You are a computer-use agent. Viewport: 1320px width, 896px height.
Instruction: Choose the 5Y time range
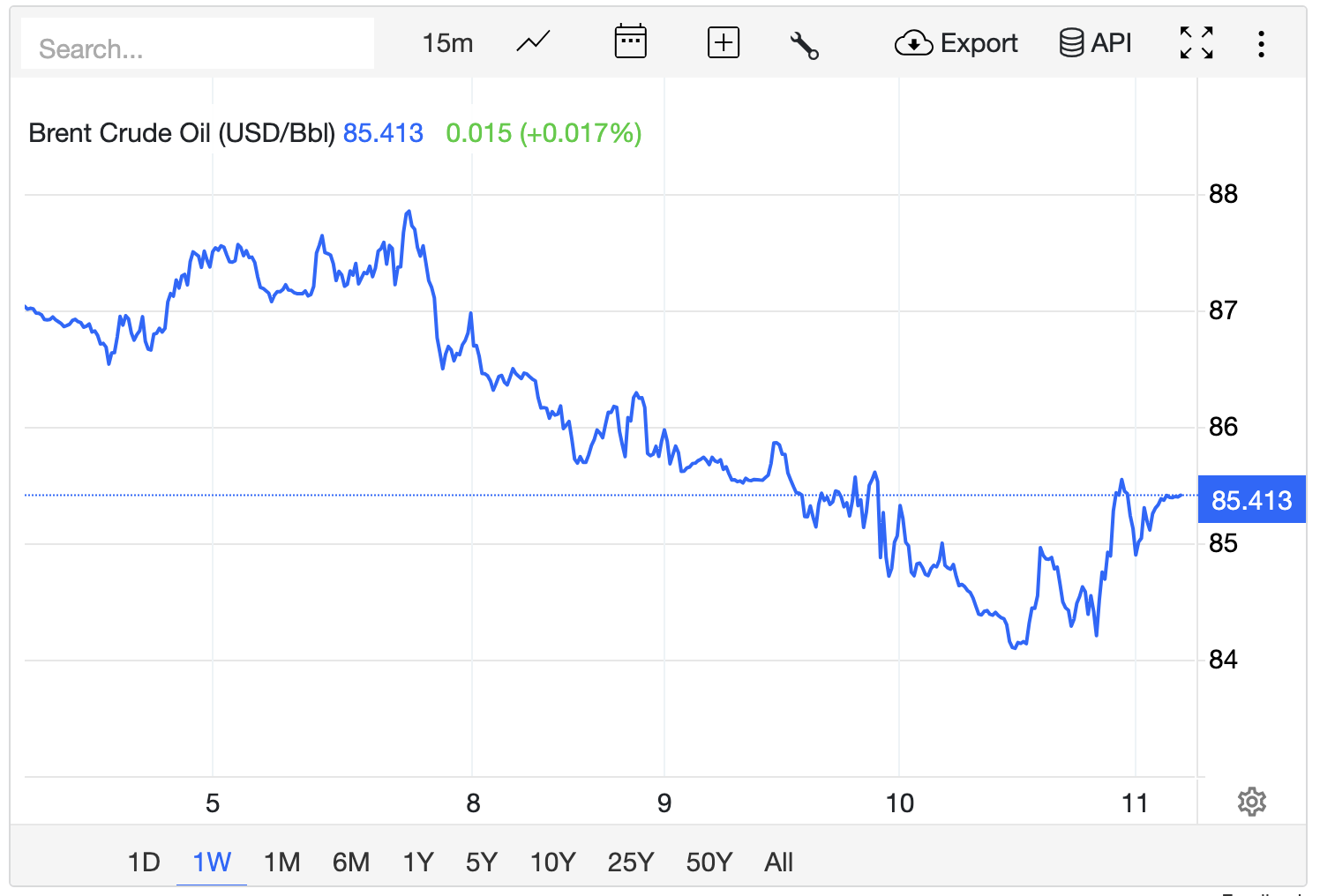482,862
